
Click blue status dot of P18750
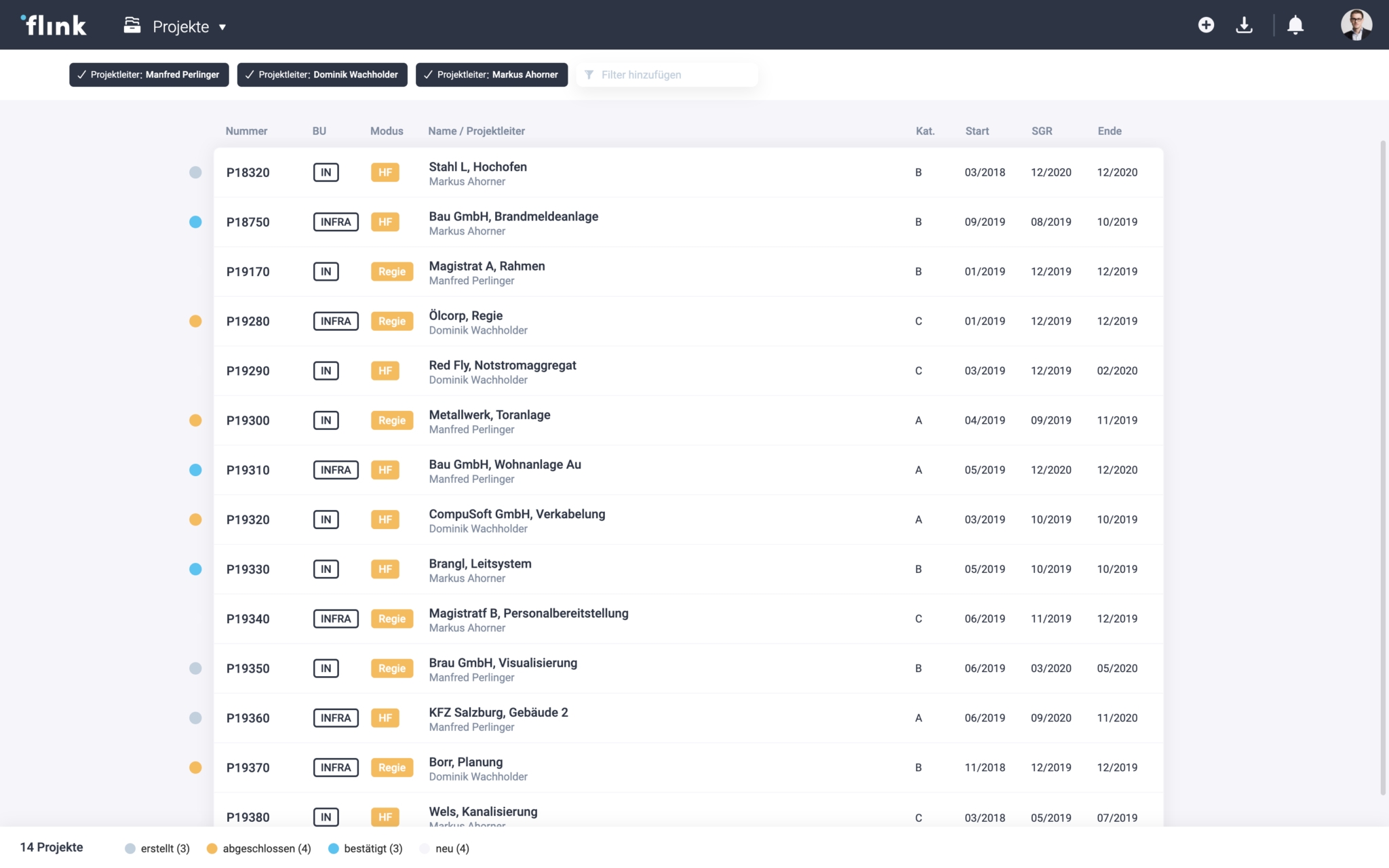click(195, 222)
